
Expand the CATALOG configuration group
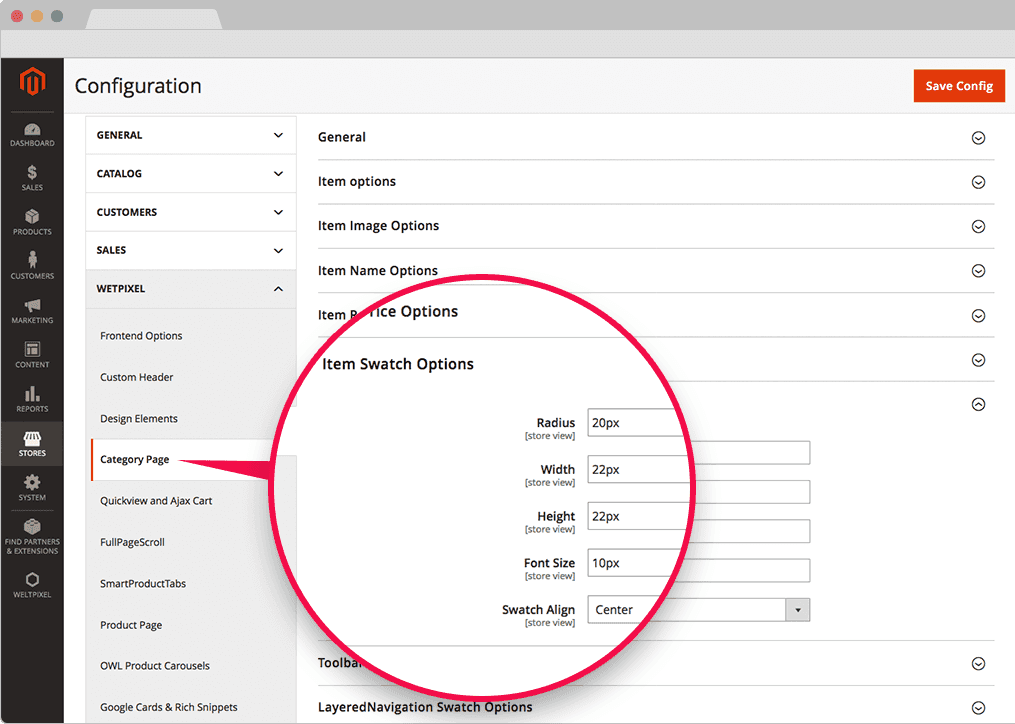tap(190, 174)
